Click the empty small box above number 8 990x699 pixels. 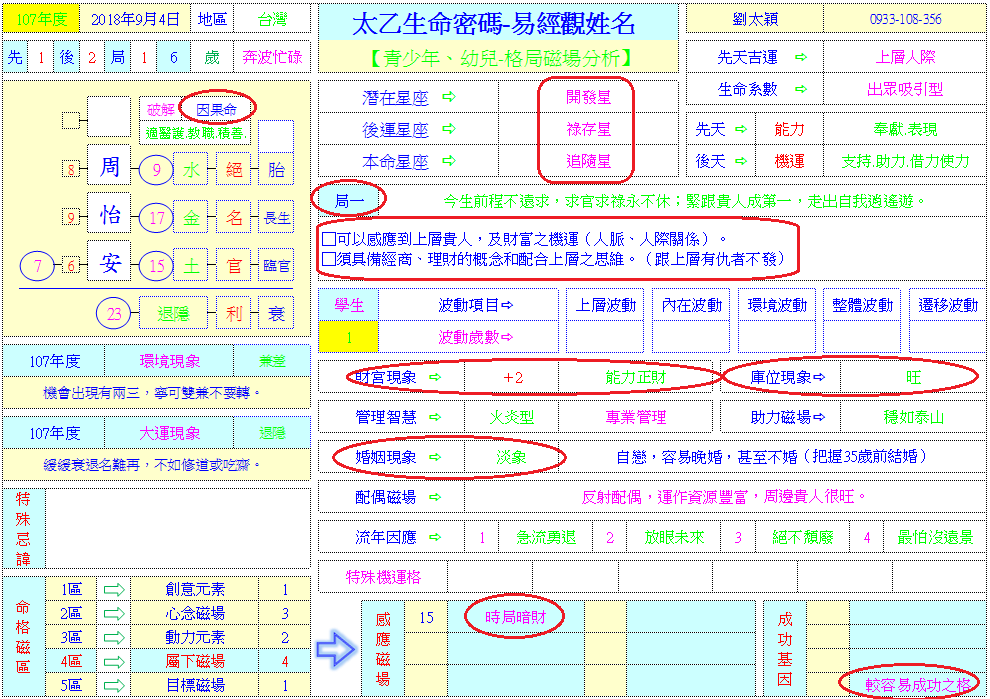point(69,121)
